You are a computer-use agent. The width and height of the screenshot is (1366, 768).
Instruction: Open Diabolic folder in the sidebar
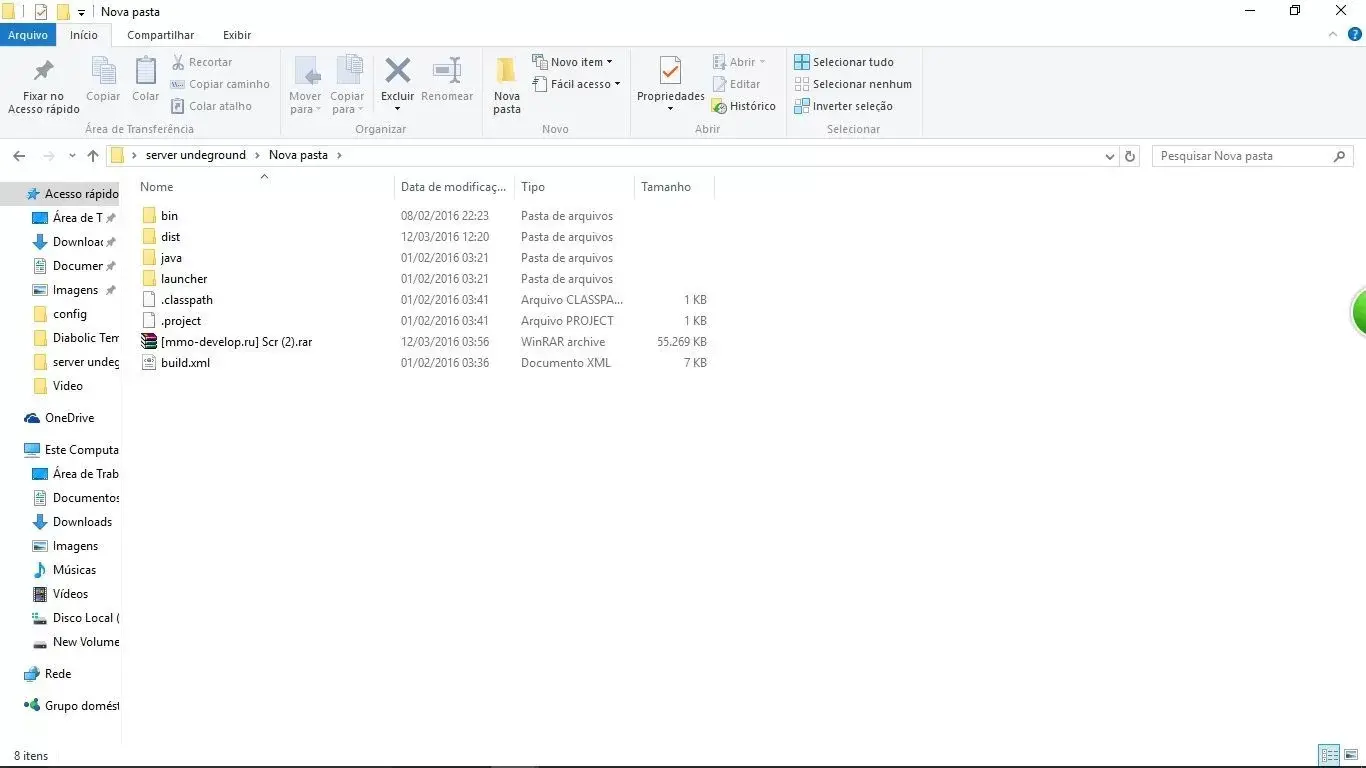(x=75, y=338)
